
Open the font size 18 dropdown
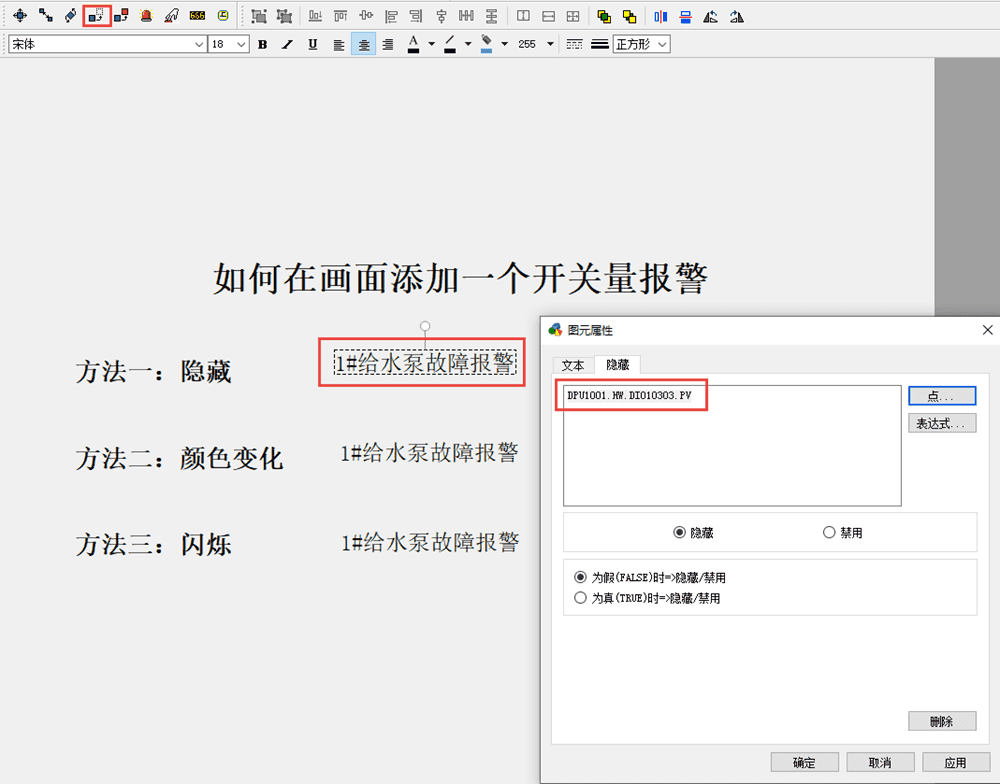[241, 44]
